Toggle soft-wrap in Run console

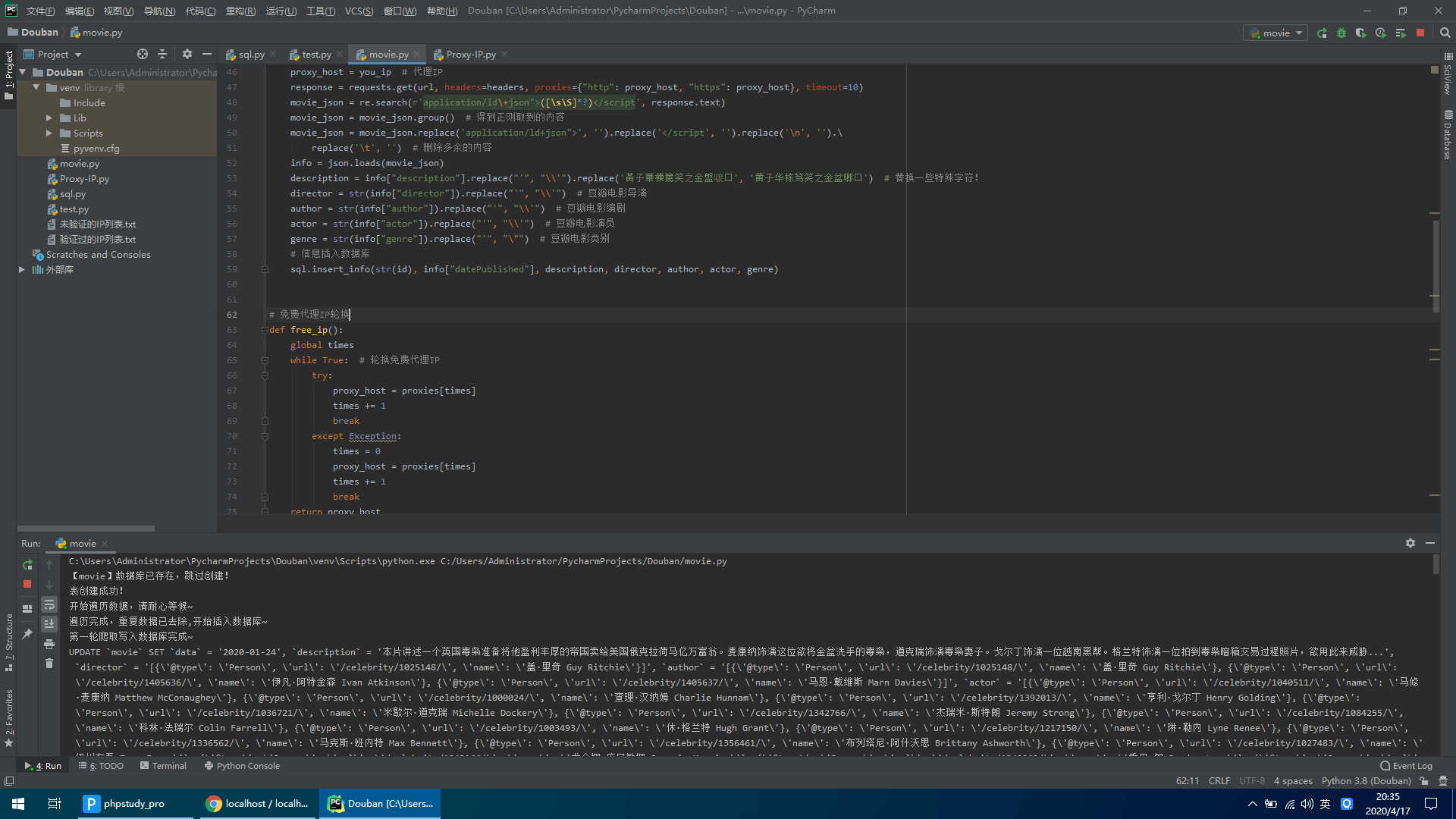point(49,604)
